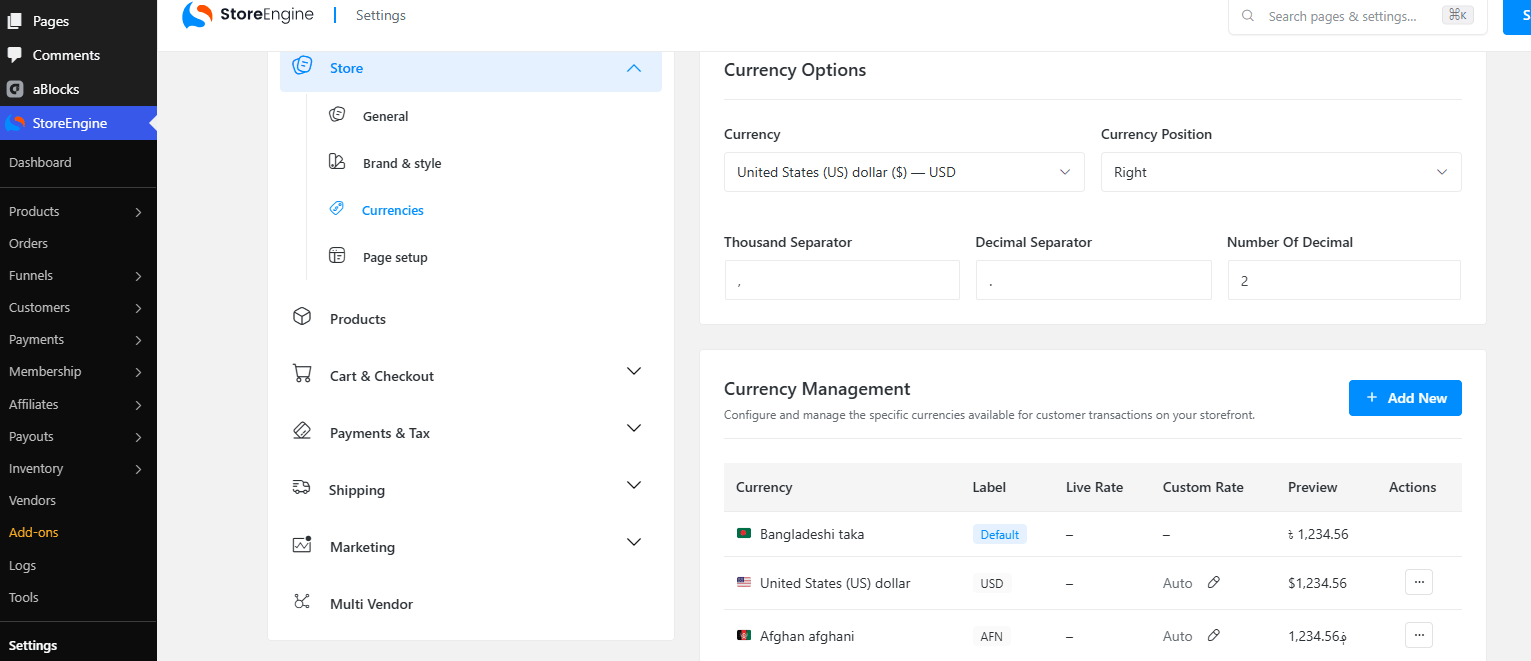Click the United States flag icon
This screenshot has height=661, width=1531.
743,582
